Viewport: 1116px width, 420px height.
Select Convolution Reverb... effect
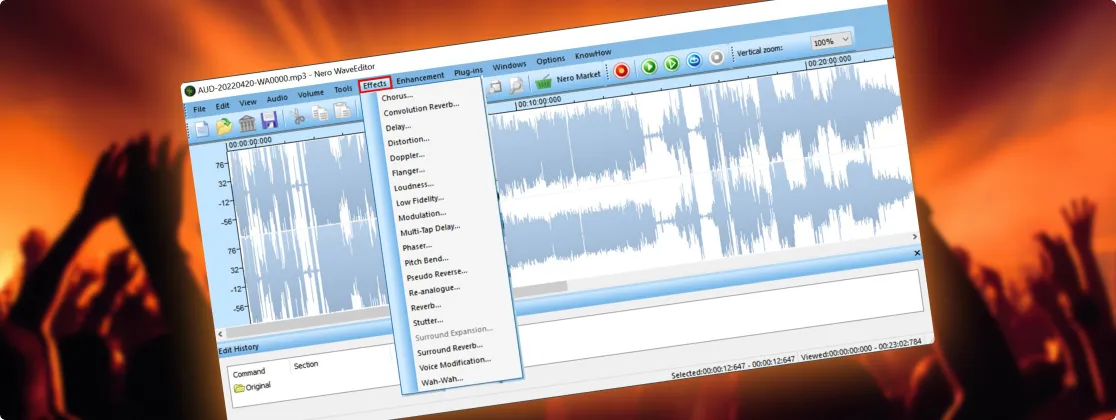pos(421,109)
